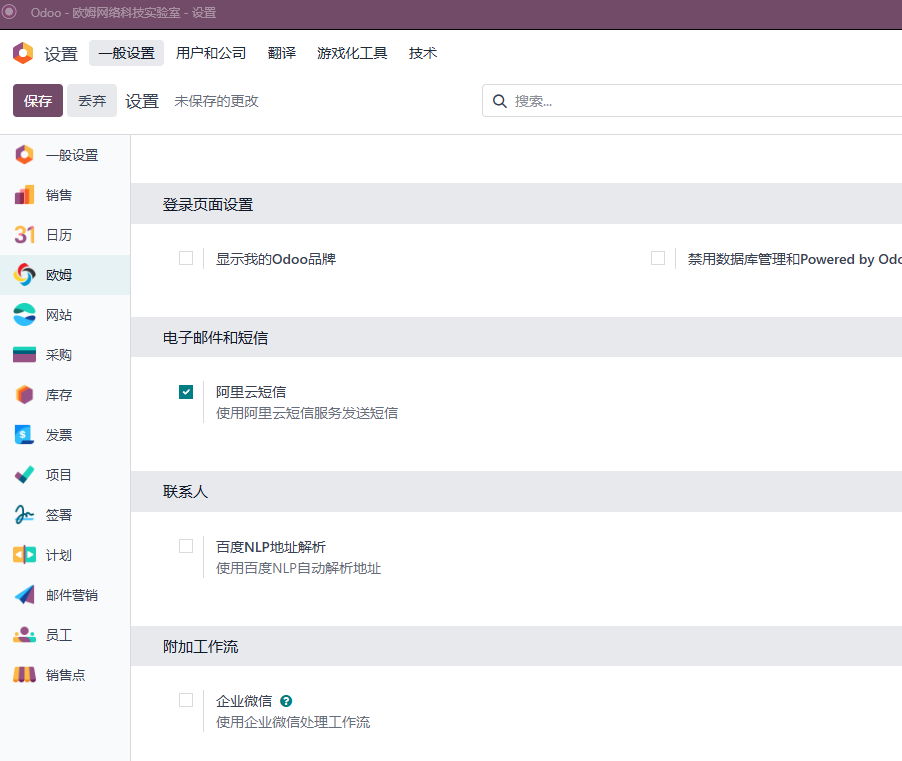Click 项目 label in sidebar
Image resolution: width=902 pixels, height=761 pixels.
[x=59, y=475]
